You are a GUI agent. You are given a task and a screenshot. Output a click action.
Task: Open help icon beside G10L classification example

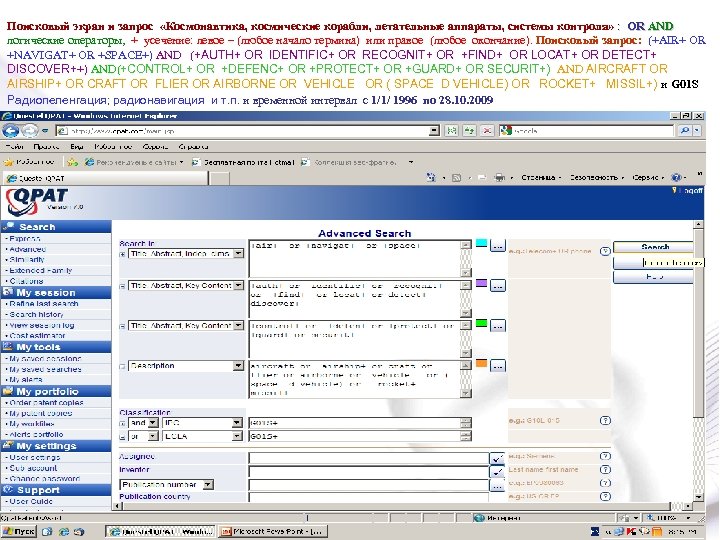(x=605, y=421)
